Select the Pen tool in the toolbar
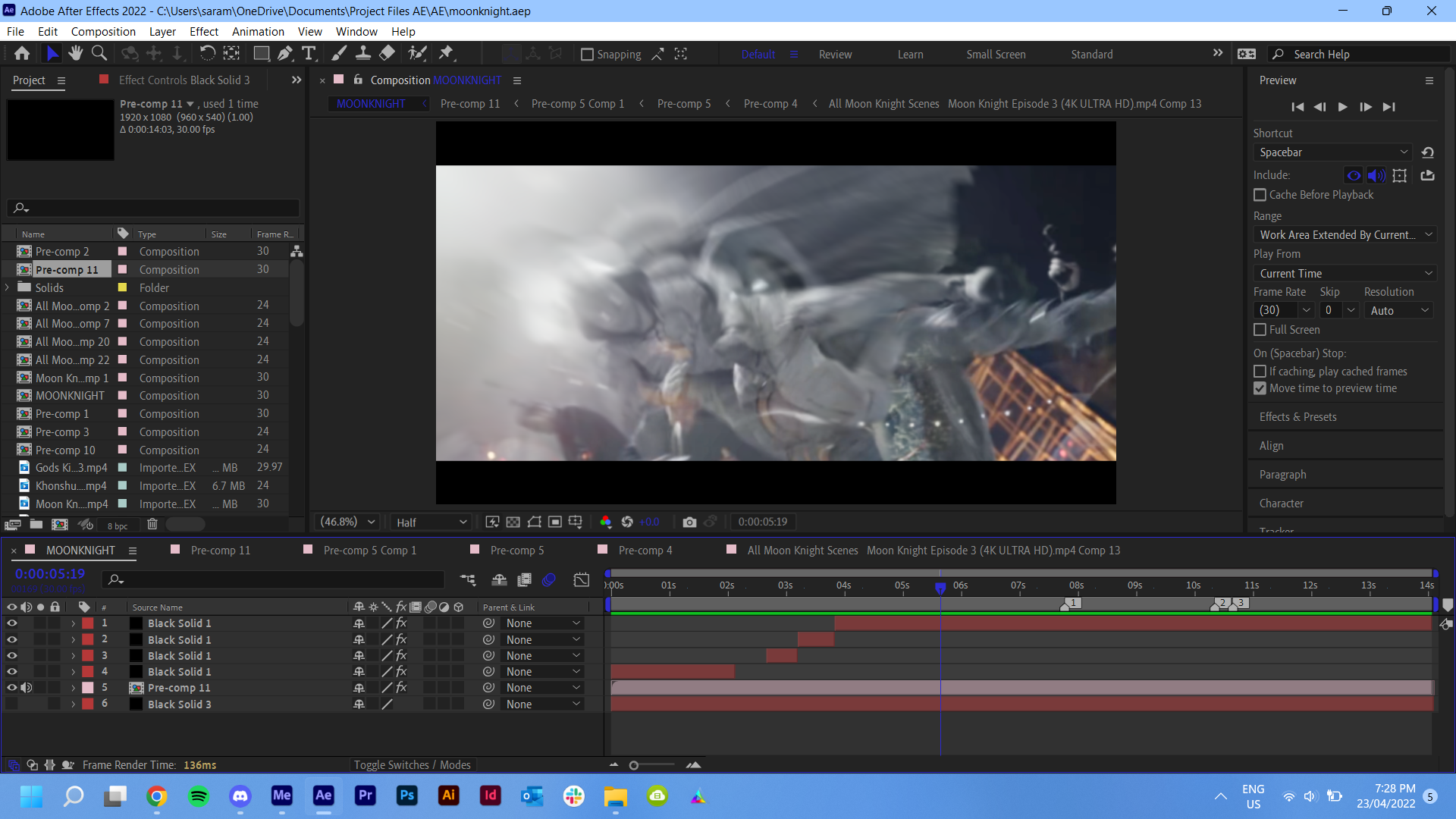 (286, 53)
